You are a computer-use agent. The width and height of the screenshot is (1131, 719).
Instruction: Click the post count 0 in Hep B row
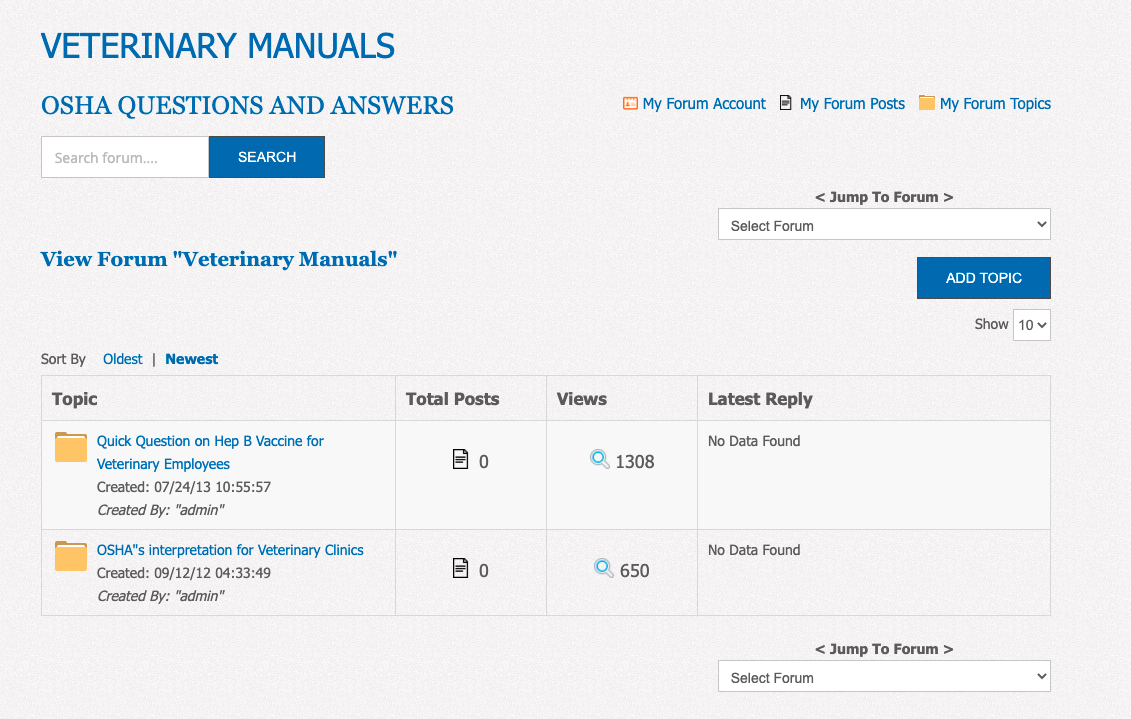tap(484, 462)
